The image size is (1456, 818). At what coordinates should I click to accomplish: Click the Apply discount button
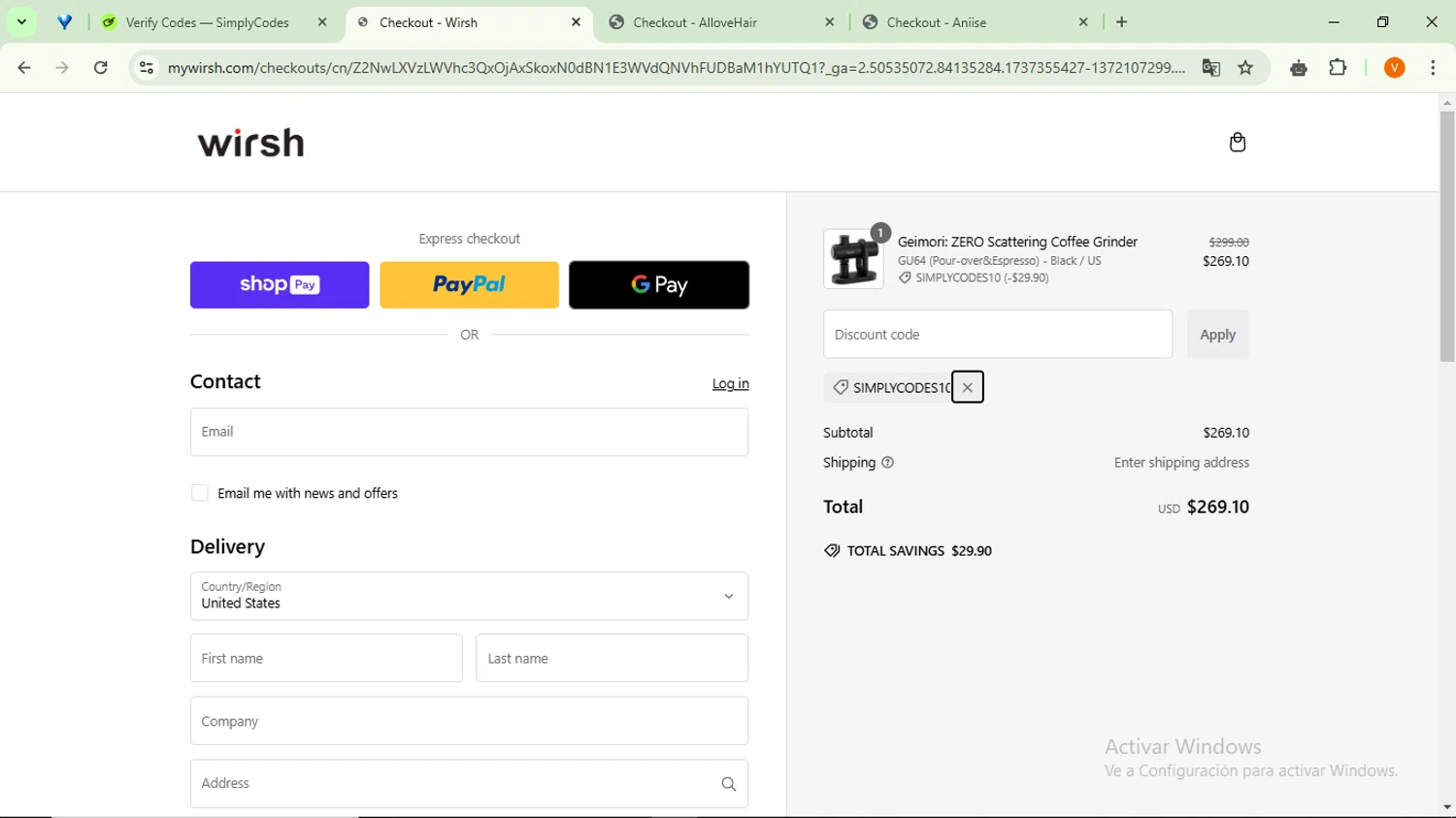click(1217, 335)
